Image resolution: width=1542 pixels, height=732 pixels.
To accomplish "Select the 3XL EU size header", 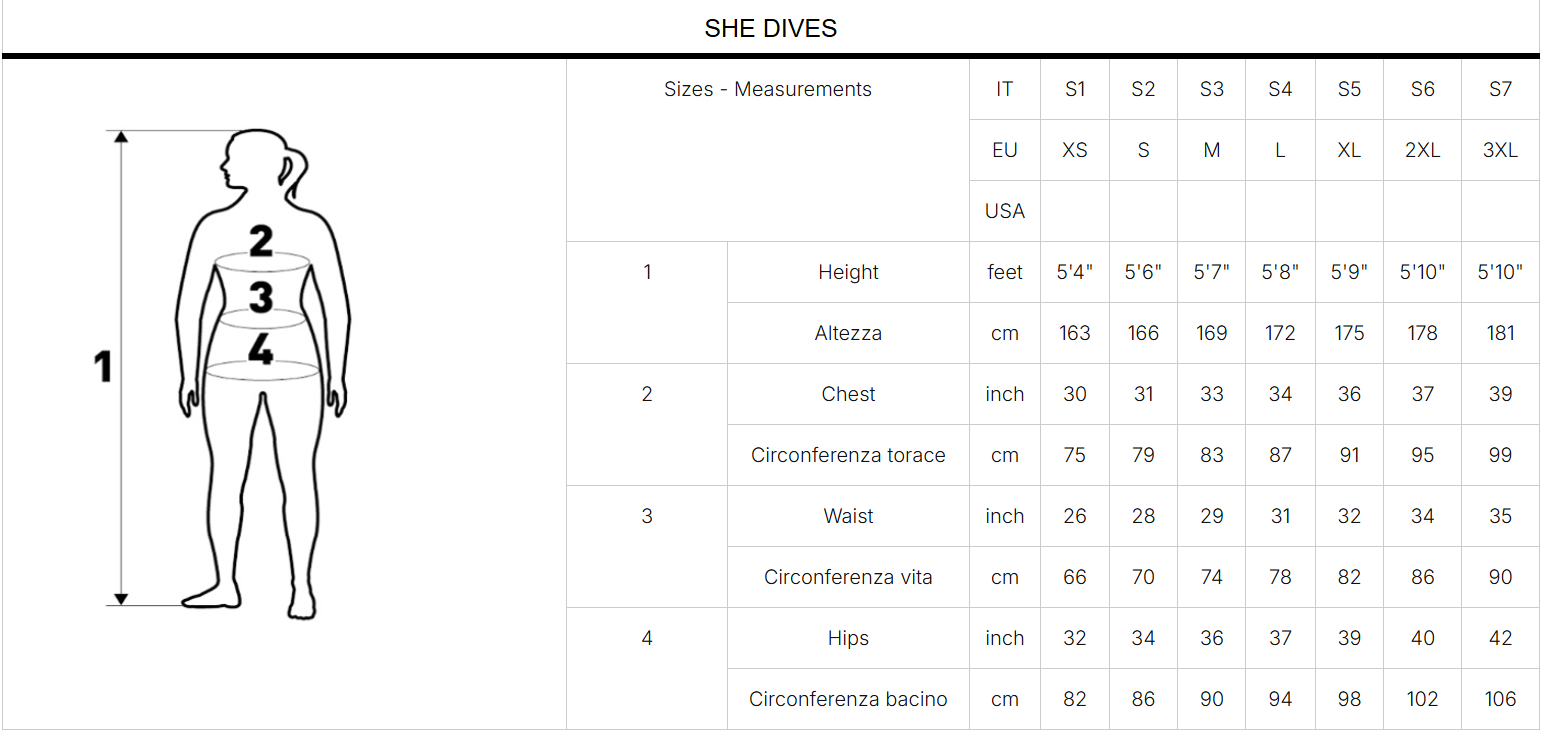I will (x=1500, y=150).
